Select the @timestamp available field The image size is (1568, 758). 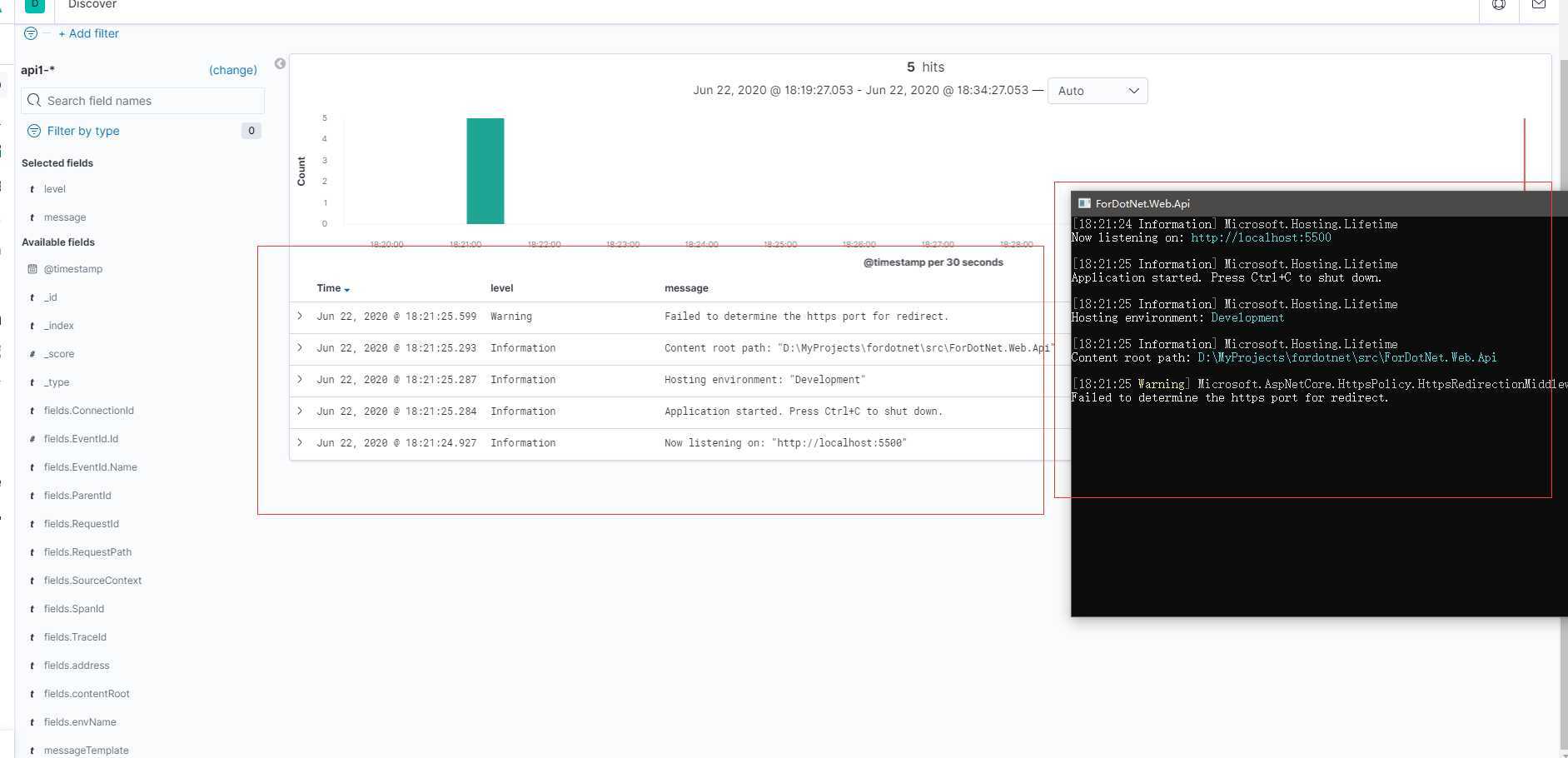(73, 269)
